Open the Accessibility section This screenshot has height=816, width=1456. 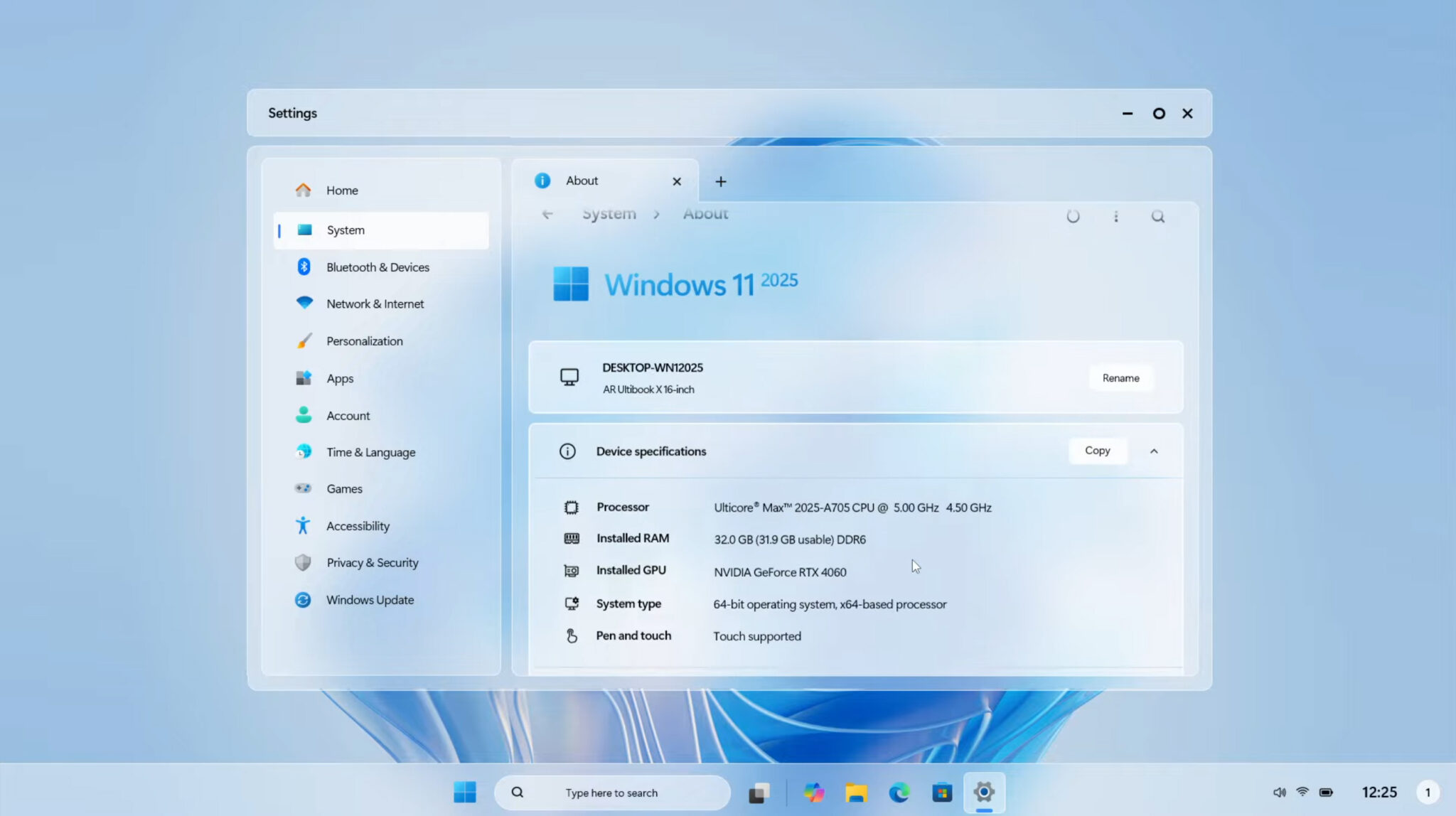(x=358, y=526)
